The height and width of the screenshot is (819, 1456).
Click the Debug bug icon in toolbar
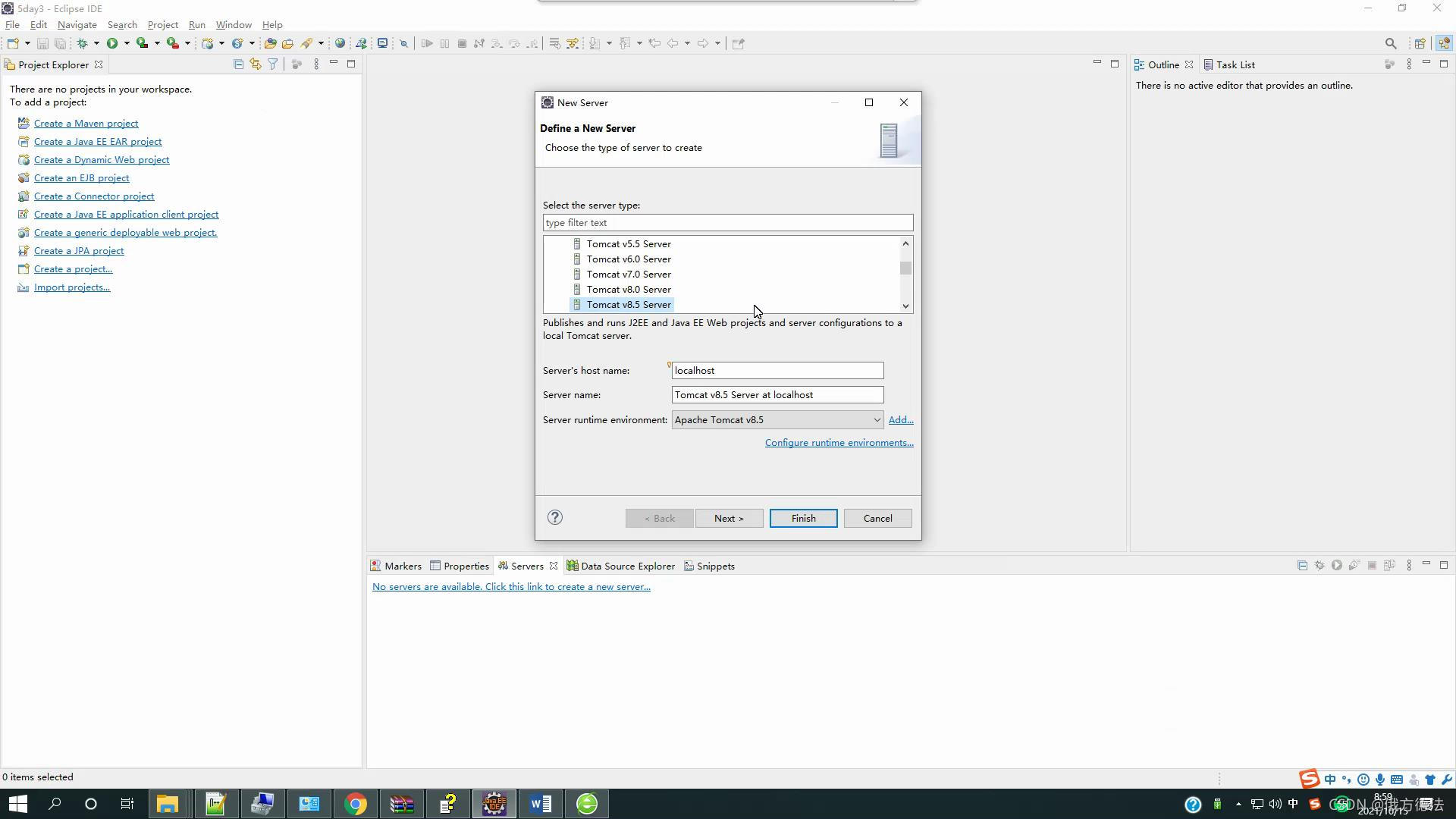[x=82, y=43]
